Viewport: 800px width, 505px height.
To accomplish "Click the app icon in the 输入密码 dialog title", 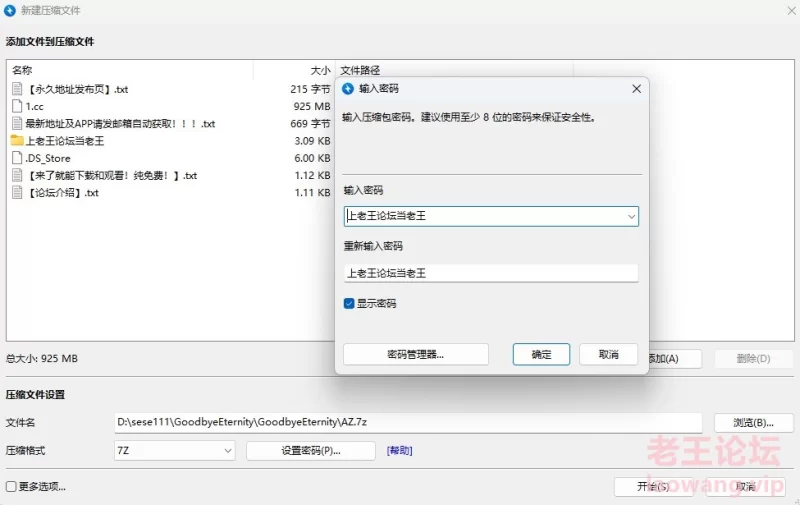I will pyautogui.click(x=348, y=89).
